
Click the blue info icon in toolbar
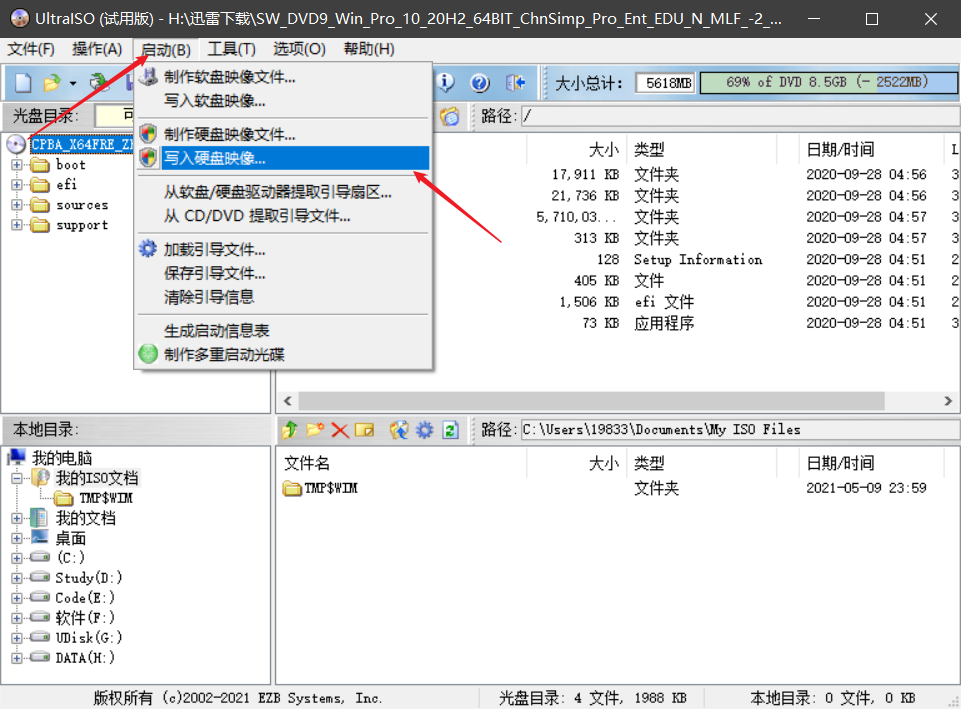pos(446,82)
